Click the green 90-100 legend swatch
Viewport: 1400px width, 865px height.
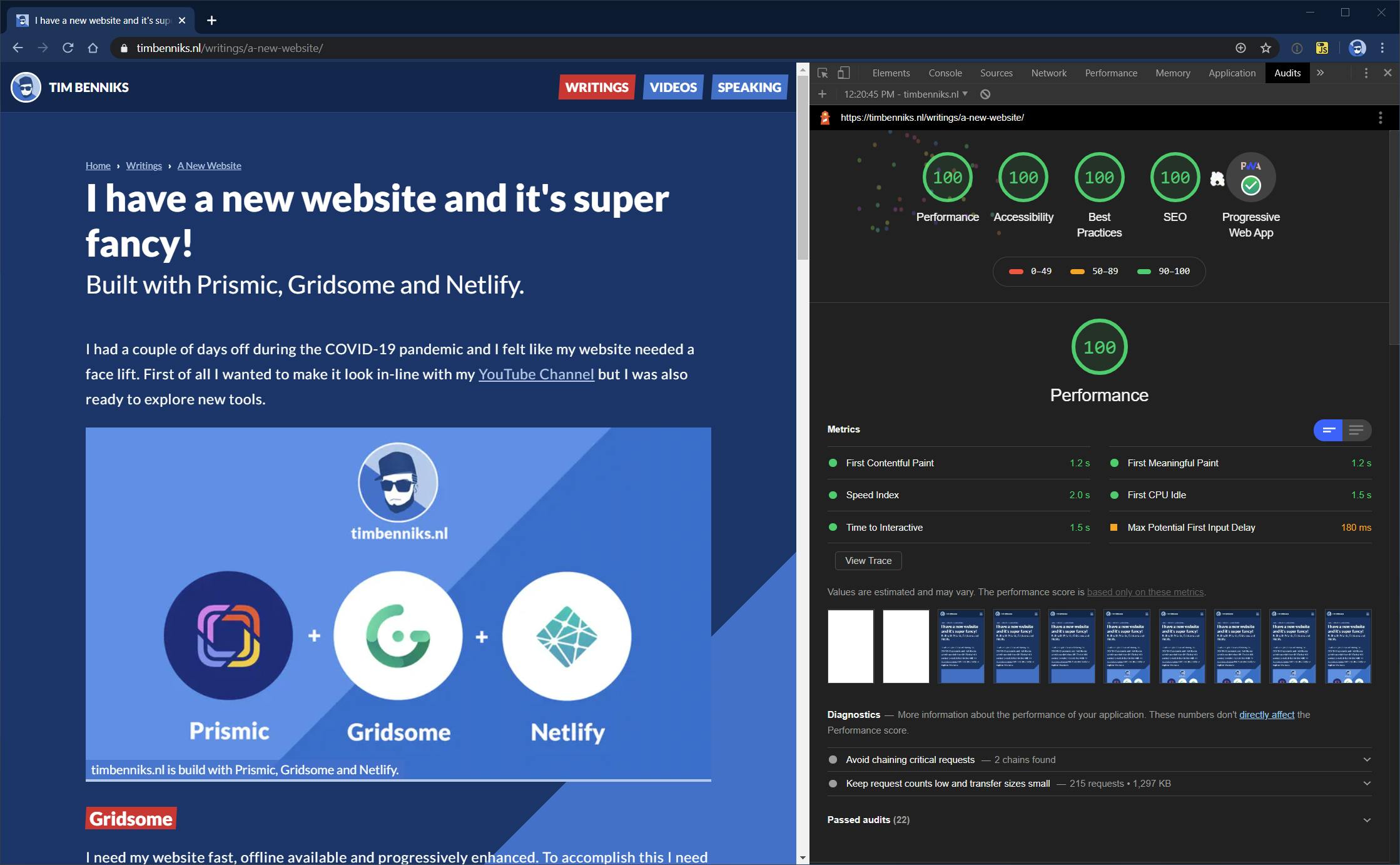[x=1144, y=272]
